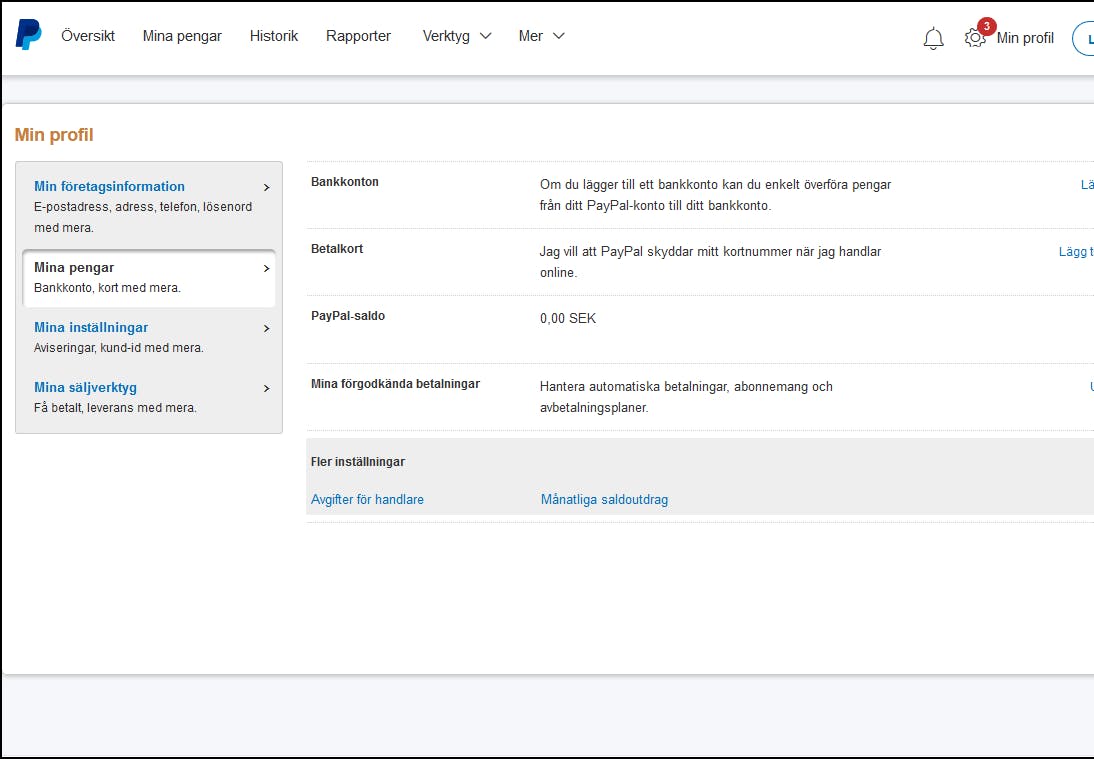This screenshot has width=1094, height=759.
Task: Open Avgifter för handlare link
Action: [367, 499]
